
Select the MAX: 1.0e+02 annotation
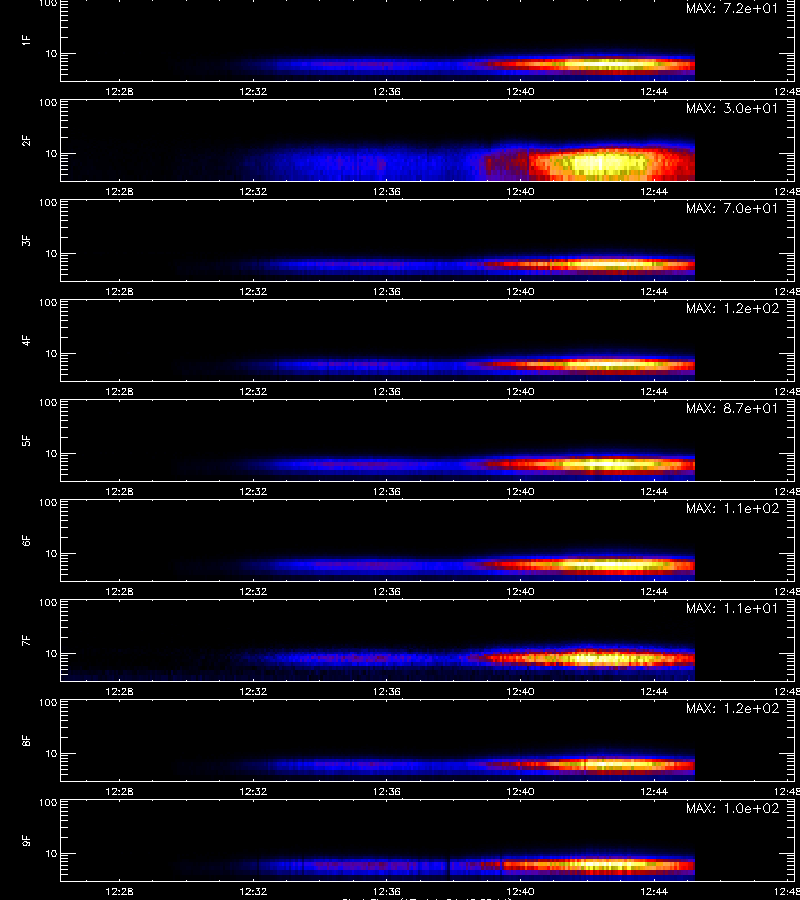point(732,808)
